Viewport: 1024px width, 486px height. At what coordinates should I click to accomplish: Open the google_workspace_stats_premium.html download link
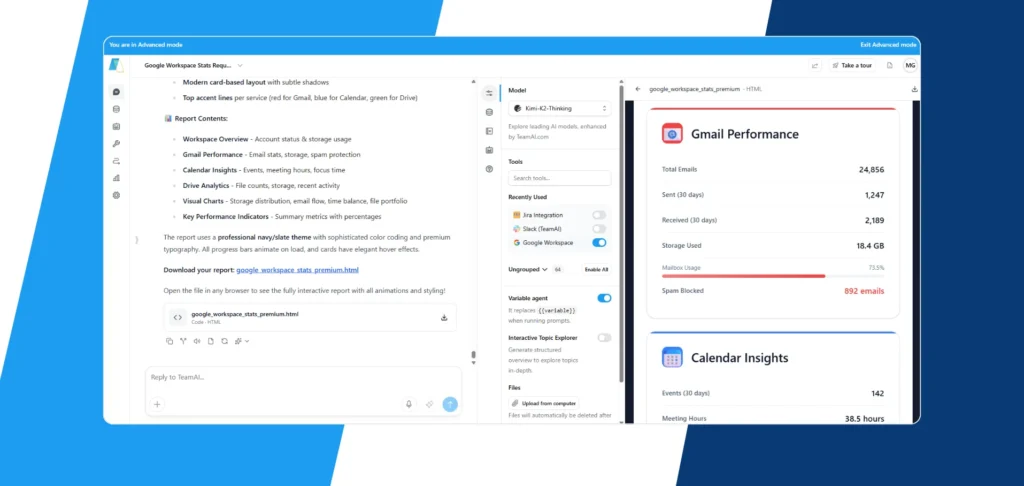297,270
